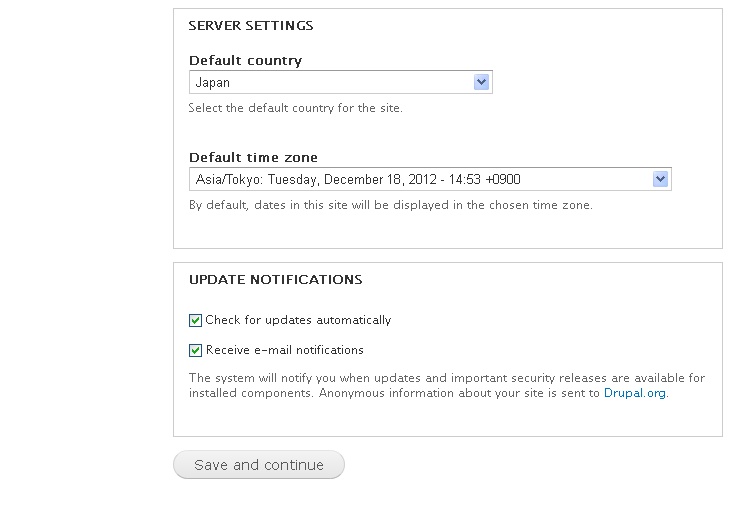Click the word "Japan" in the country field
The image size is (751, 506).
pyautogui.click(x=213, y=83)
